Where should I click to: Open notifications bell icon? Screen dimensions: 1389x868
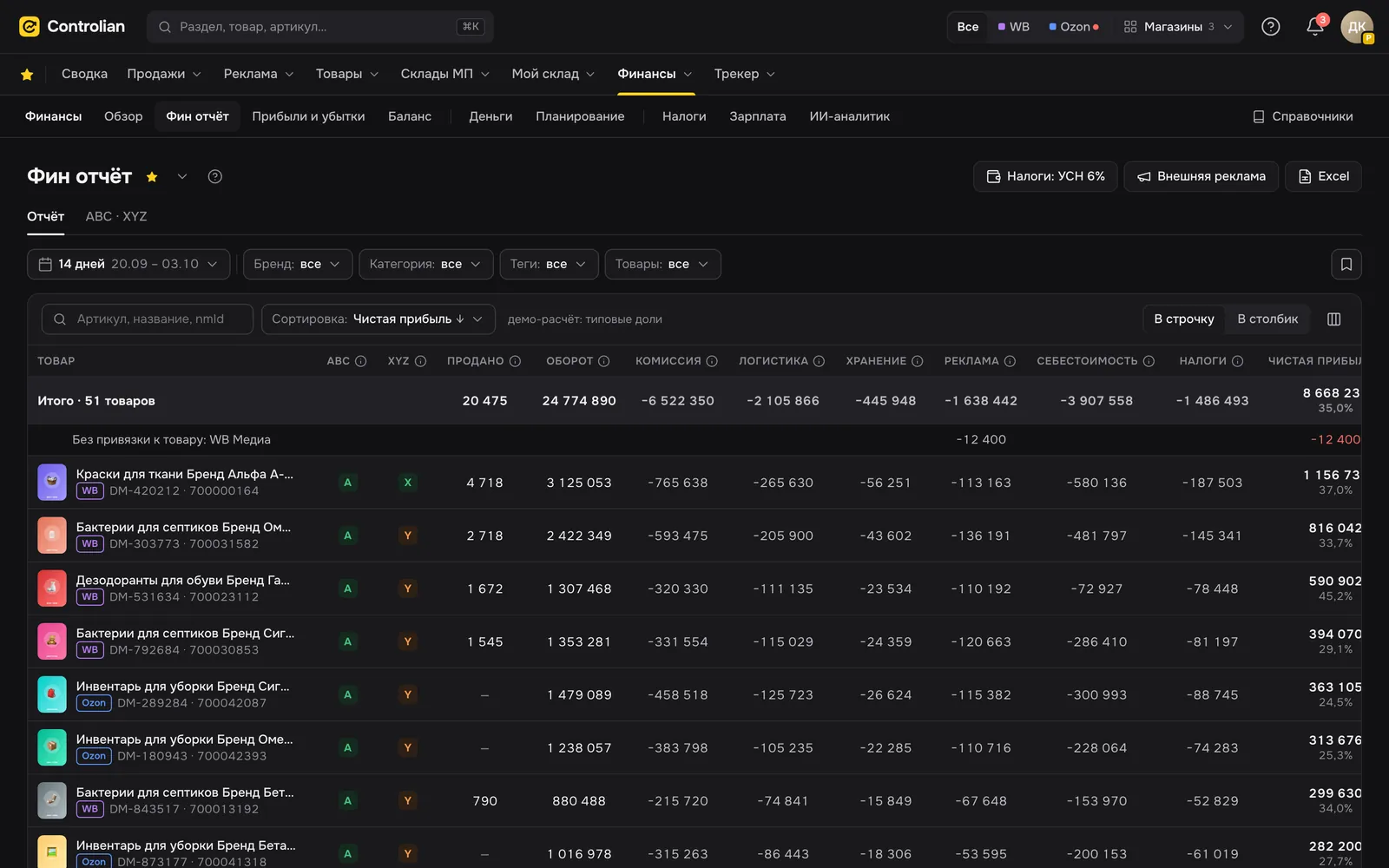(x=1315, y=27)
